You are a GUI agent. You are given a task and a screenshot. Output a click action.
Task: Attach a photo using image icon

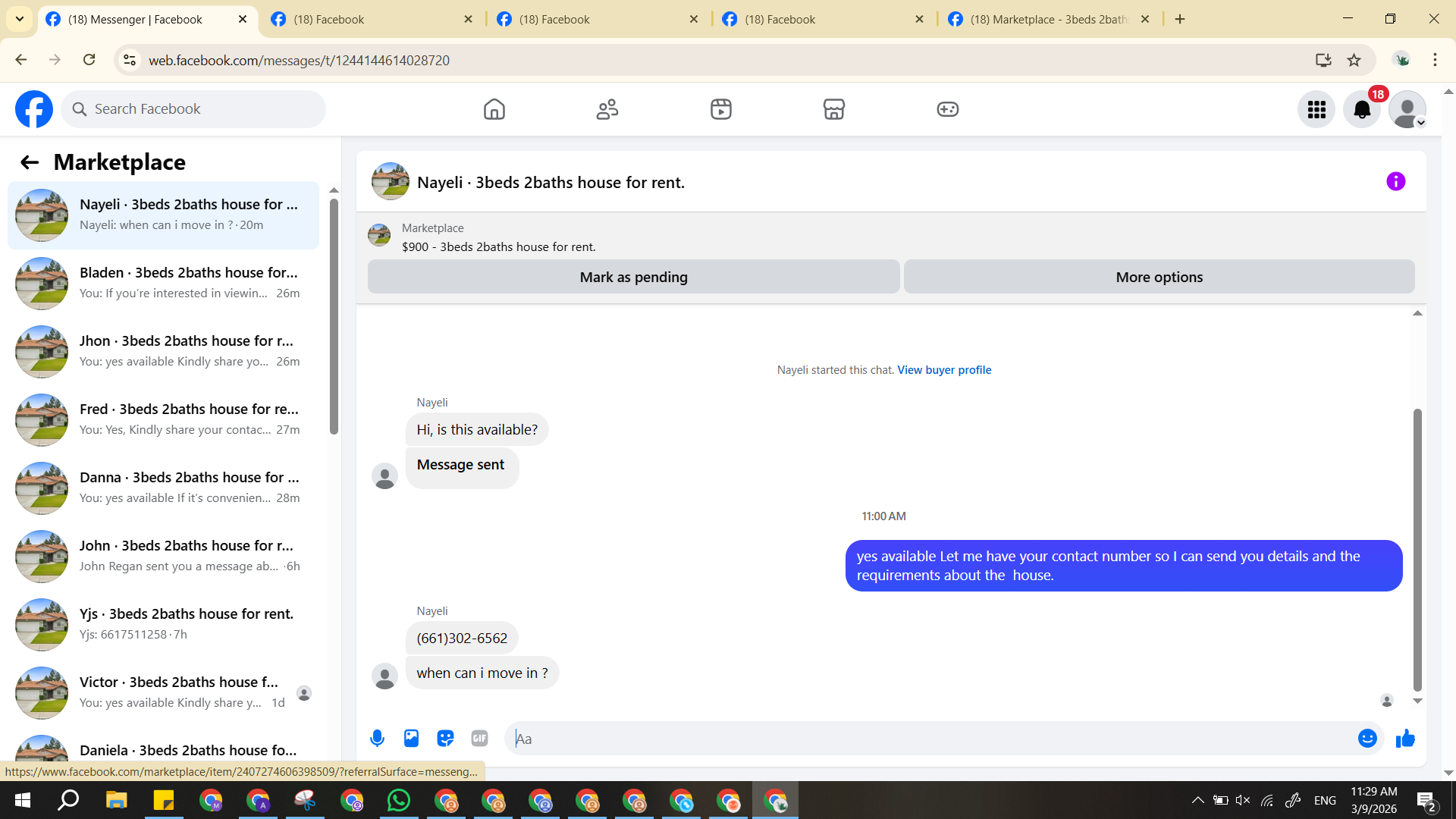[411, 739]
